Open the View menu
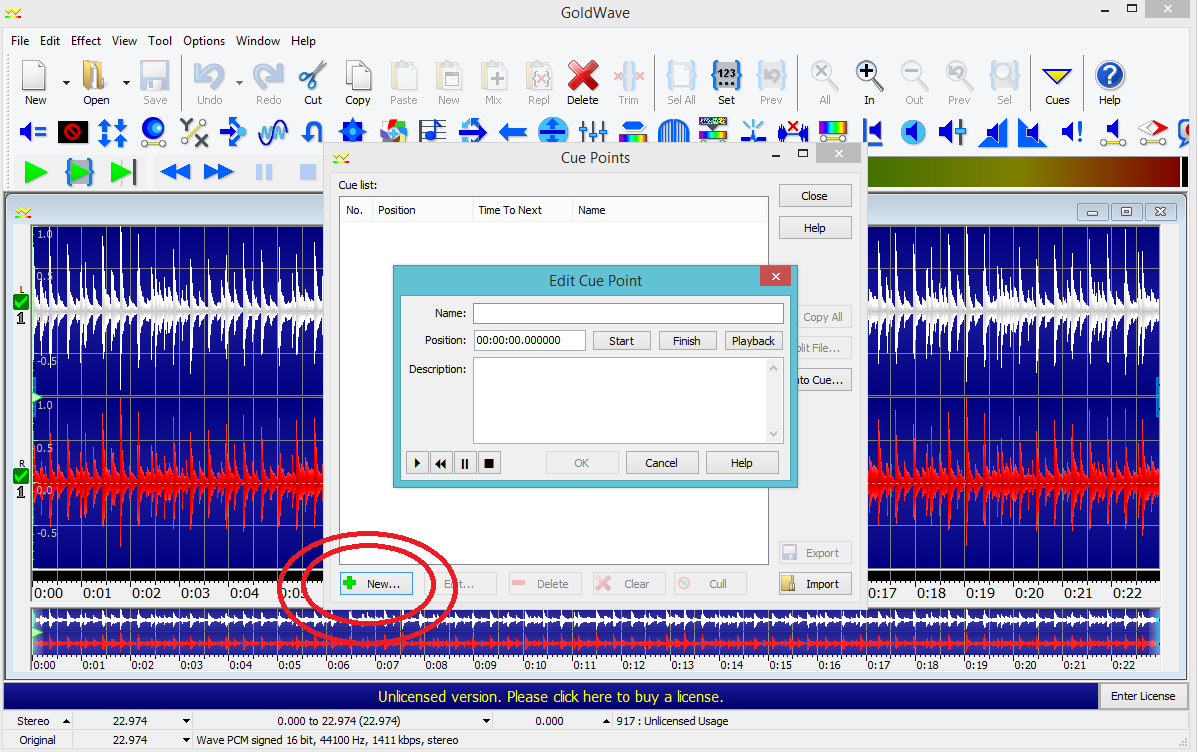Image resolution: width=1198 pixels, height=752 pixels. tap(124, 41)
